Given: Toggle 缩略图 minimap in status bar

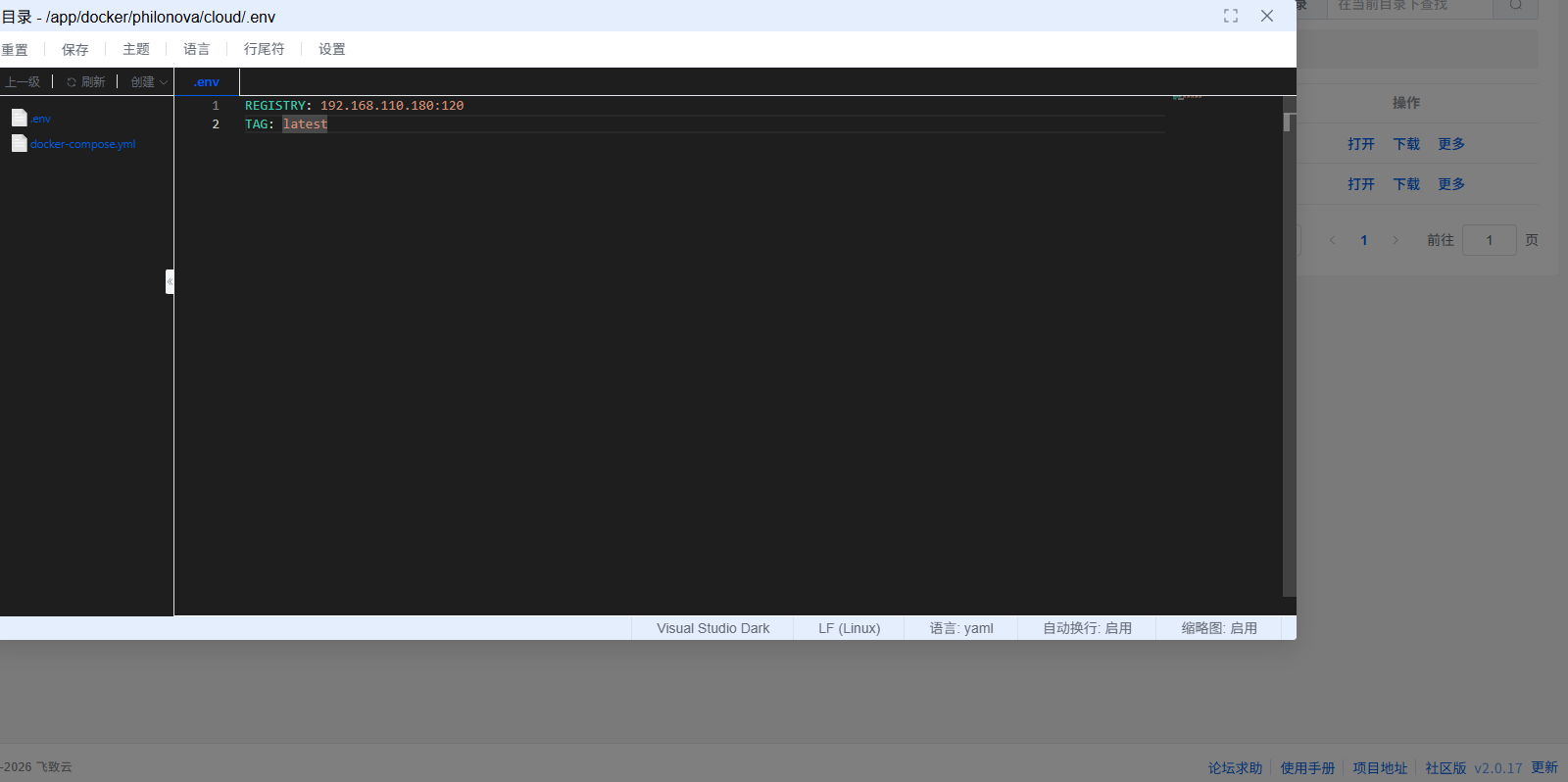Looking at the screenshot, I should pos(1219,628).
